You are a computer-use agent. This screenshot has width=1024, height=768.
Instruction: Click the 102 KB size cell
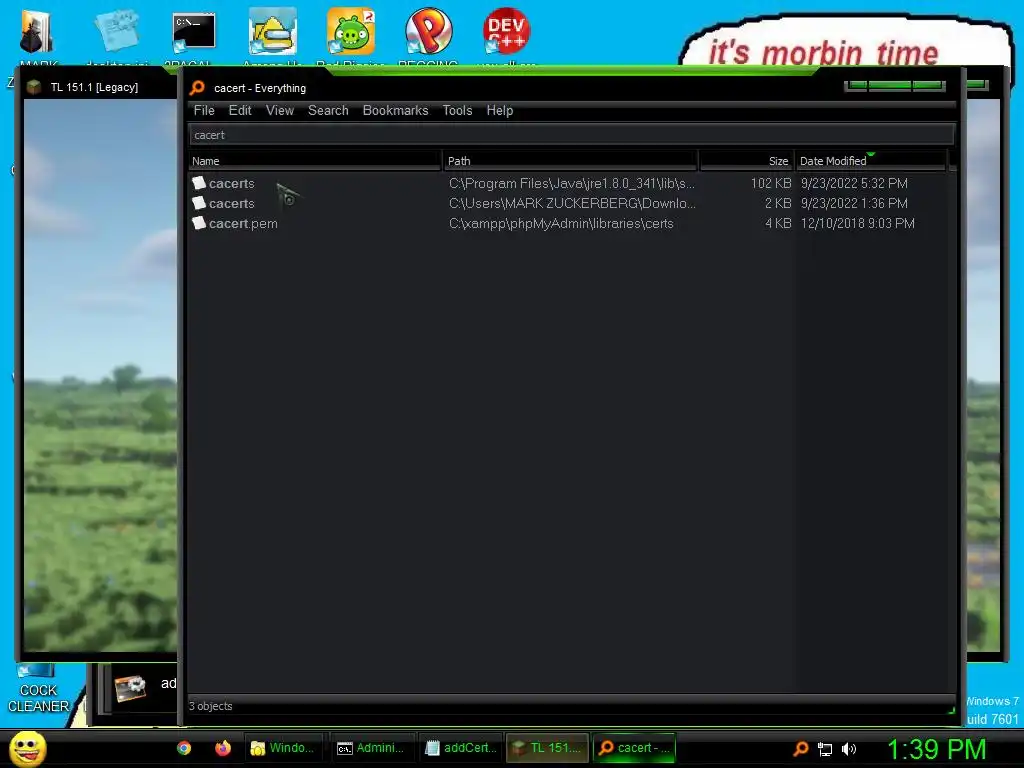point(771,184)
